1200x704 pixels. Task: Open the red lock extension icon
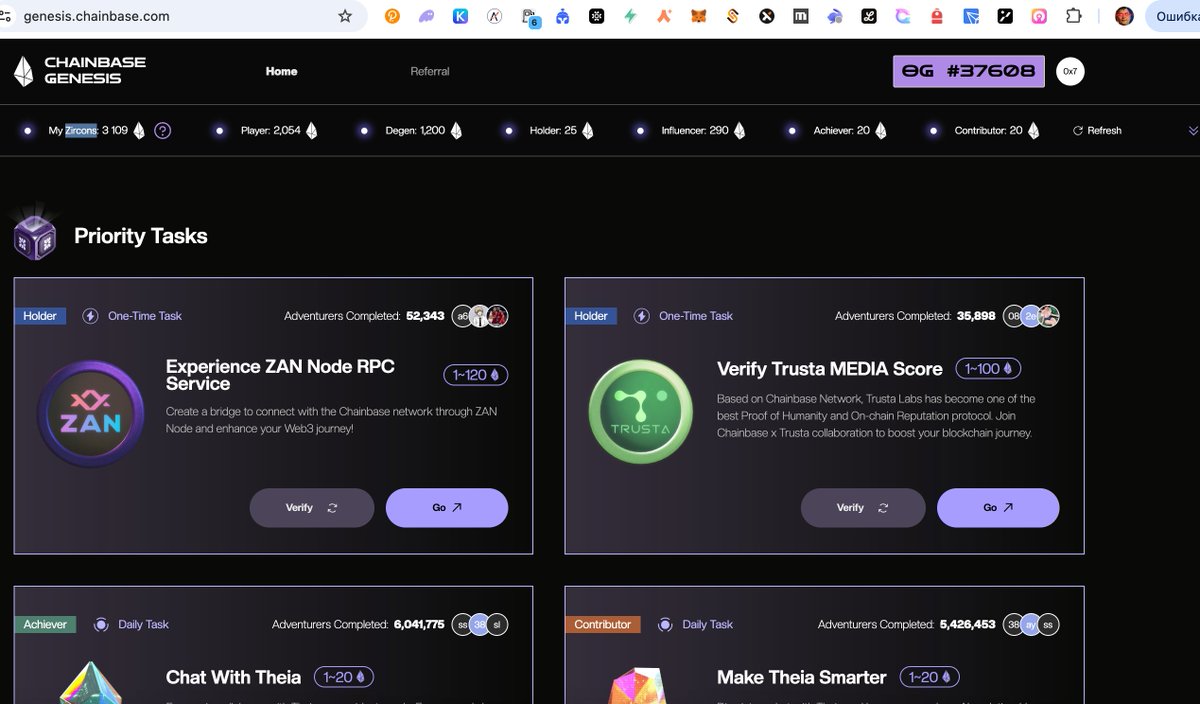click(x=937, y=16)
